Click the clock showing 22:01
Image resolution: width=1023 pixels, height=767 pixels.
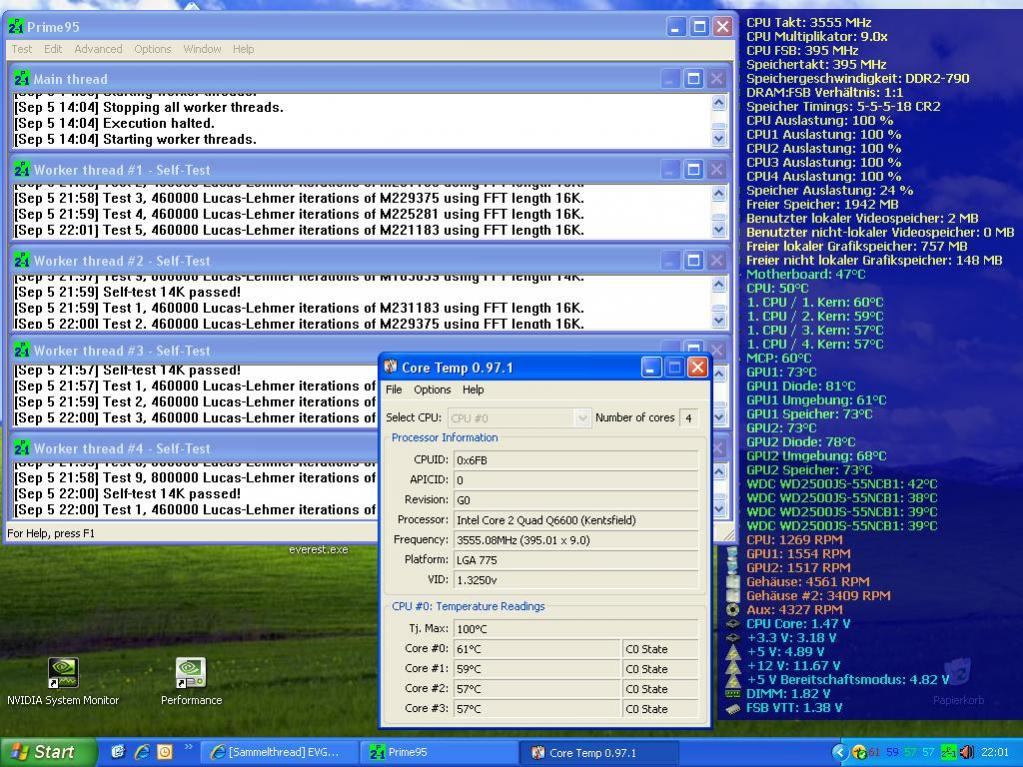click(994, 753)
